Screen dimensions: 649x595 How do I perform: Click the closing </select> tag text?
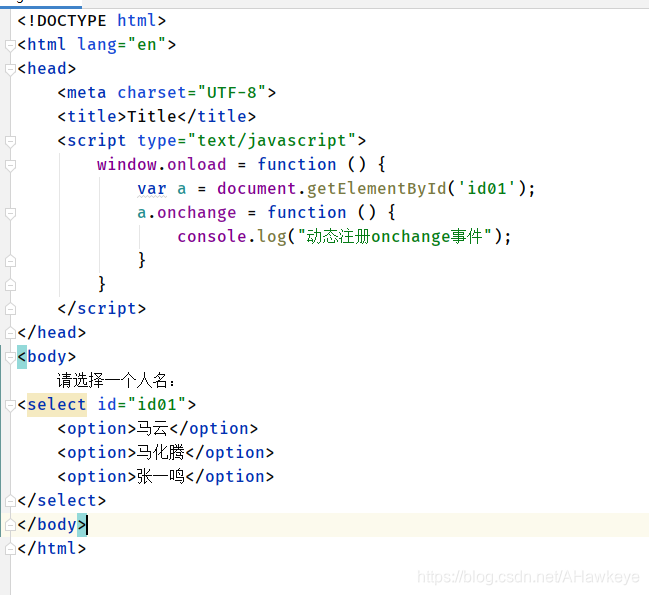62,501
